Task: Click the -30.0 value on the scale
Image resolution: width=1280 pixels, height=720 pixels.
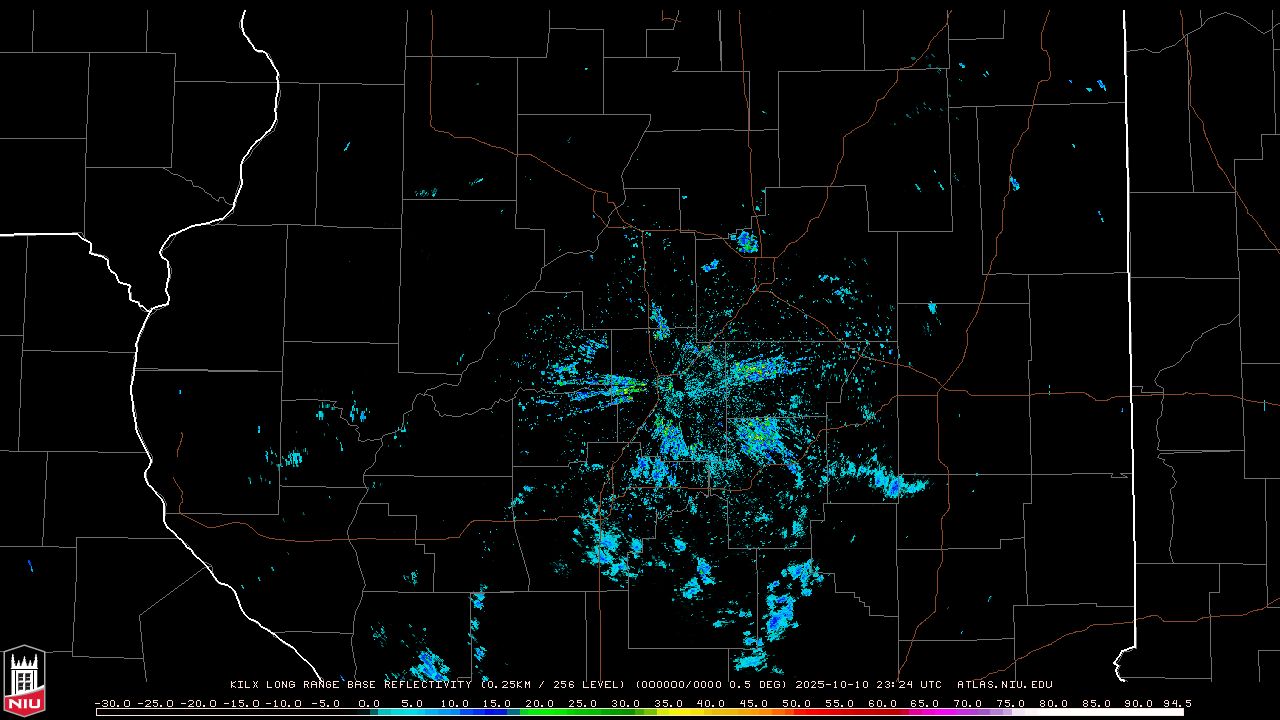Action: click(111, 703)
